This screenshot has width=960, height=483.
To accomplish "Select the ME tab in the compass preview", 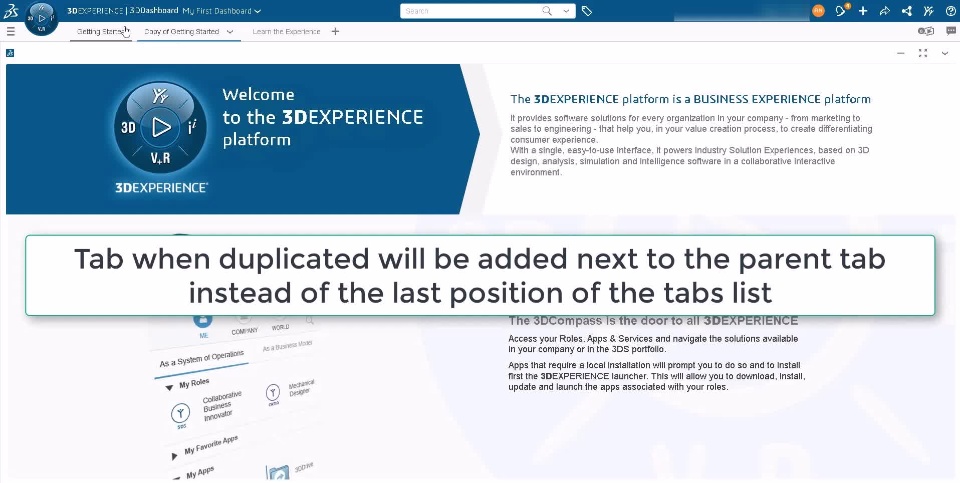I will [x=203, y=325].
